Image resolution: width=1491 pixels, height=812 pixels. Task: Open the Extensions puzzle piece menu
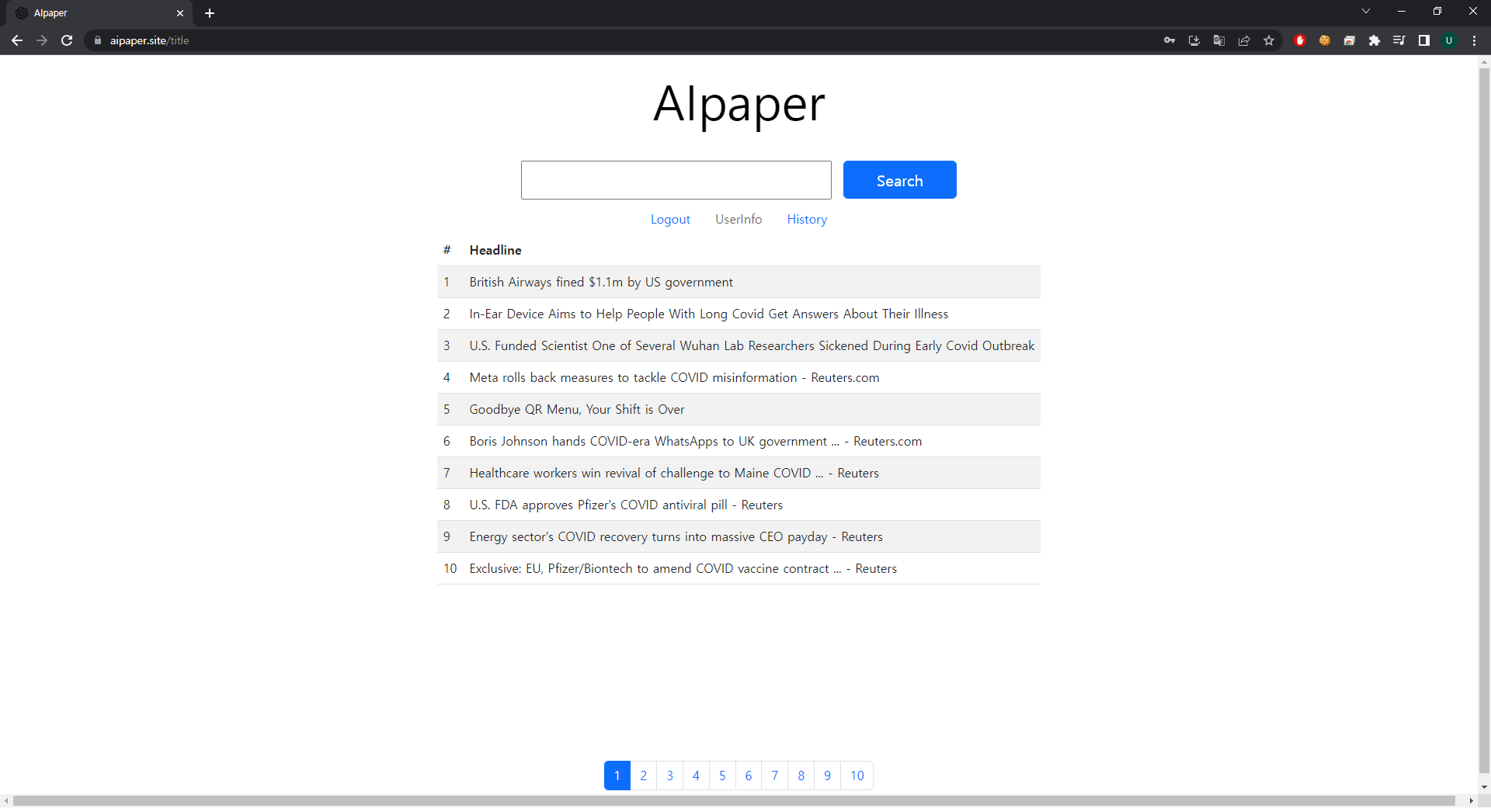(x=1375, y=40)
